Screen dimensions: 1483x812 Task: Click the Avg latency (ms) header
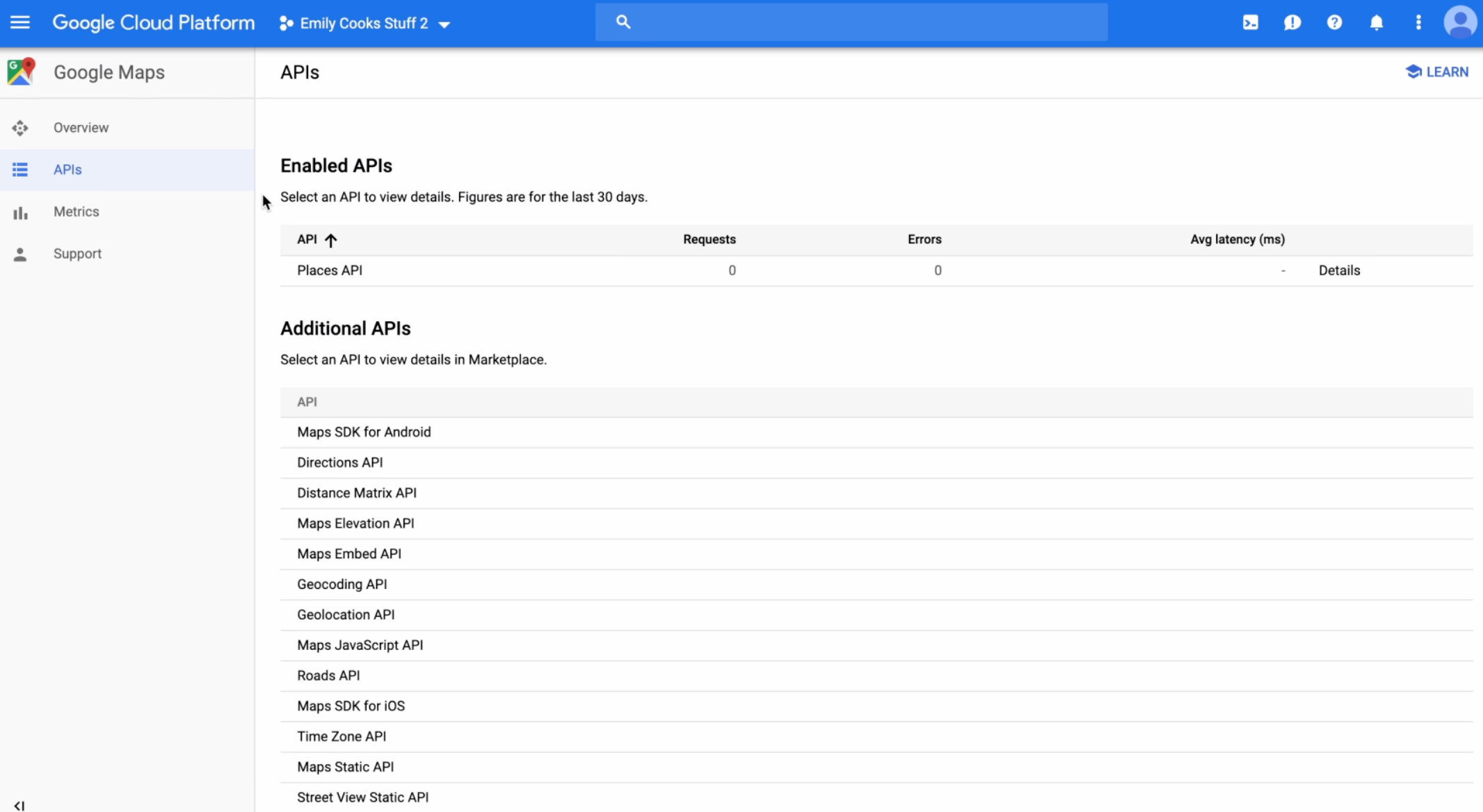coord(1237,239)
